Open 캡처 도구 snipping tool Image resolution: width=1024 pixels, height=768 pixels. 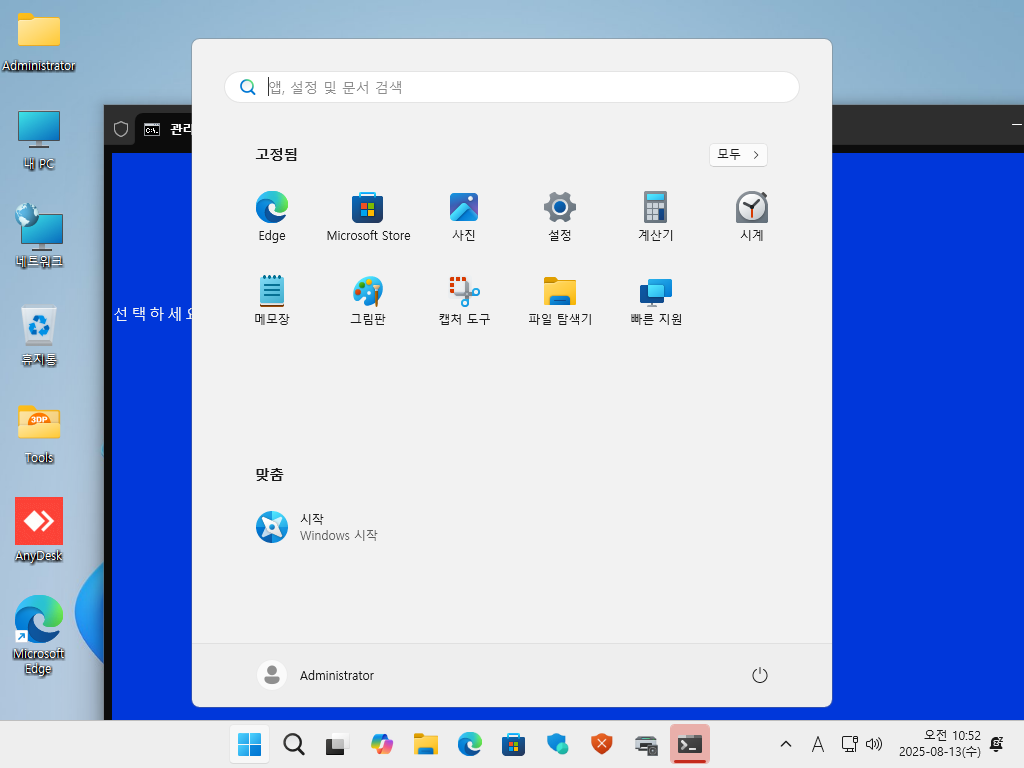point(464,300)
